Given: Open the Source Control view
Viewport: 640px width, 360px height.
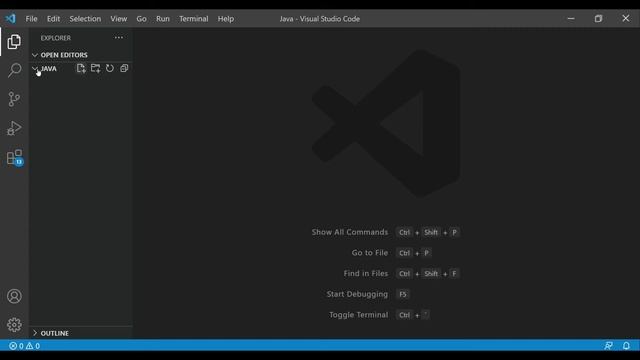Looking at the screenshot, I should [14, 99].
